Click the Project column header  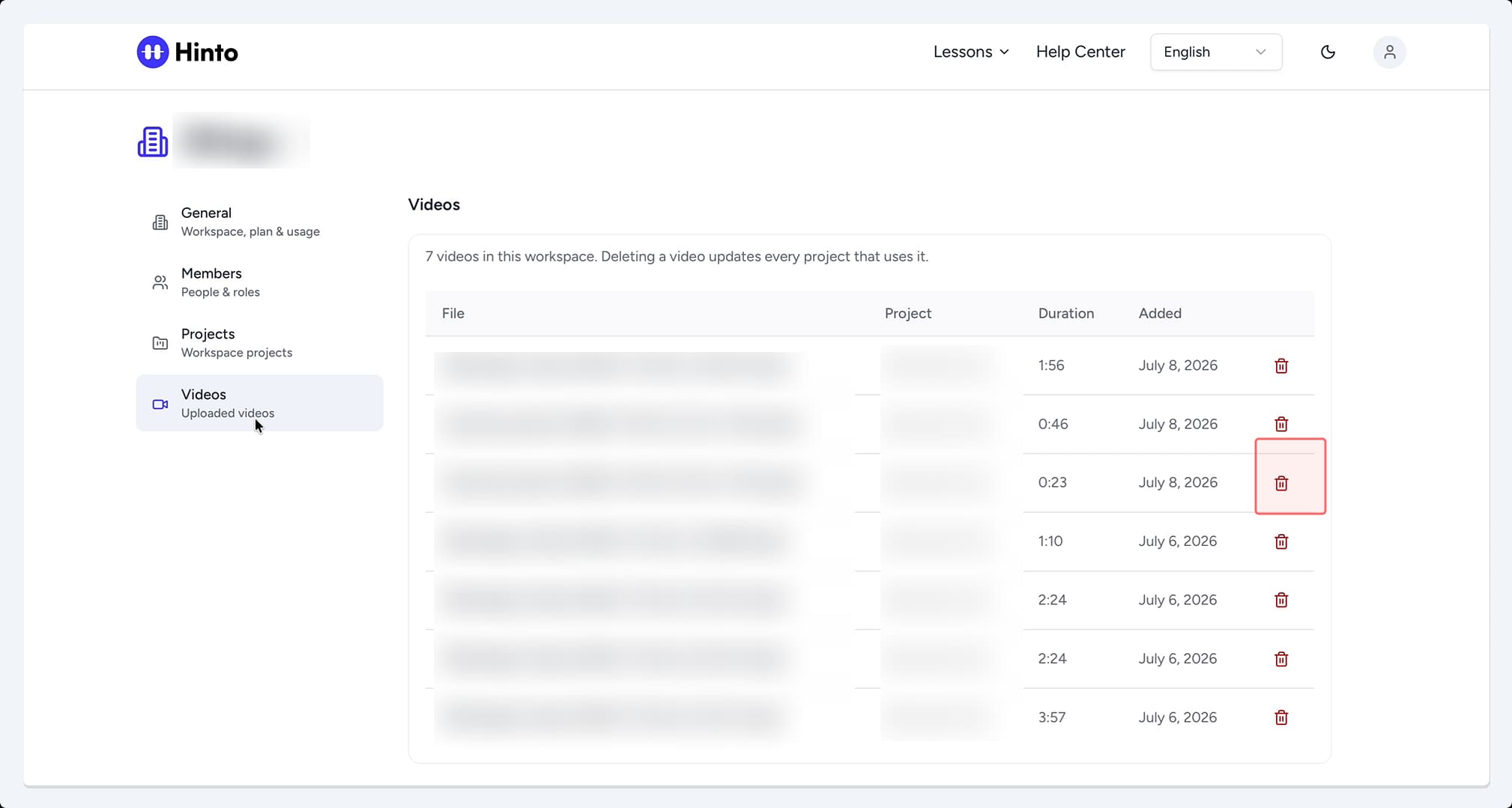tap(907, 313)
